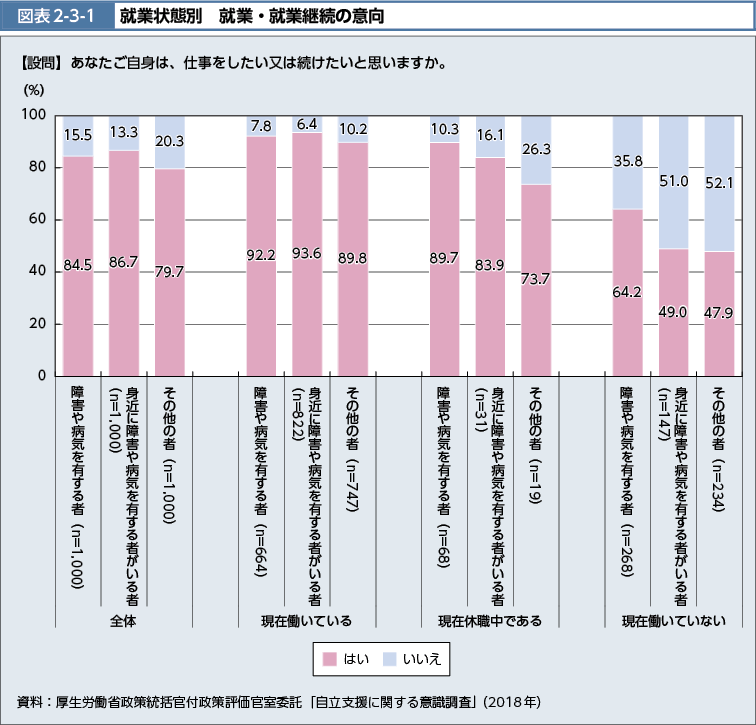Click the 64.2 pink bar segment
The height and width of the screenshot is (725, 756).
pos(628,292)
